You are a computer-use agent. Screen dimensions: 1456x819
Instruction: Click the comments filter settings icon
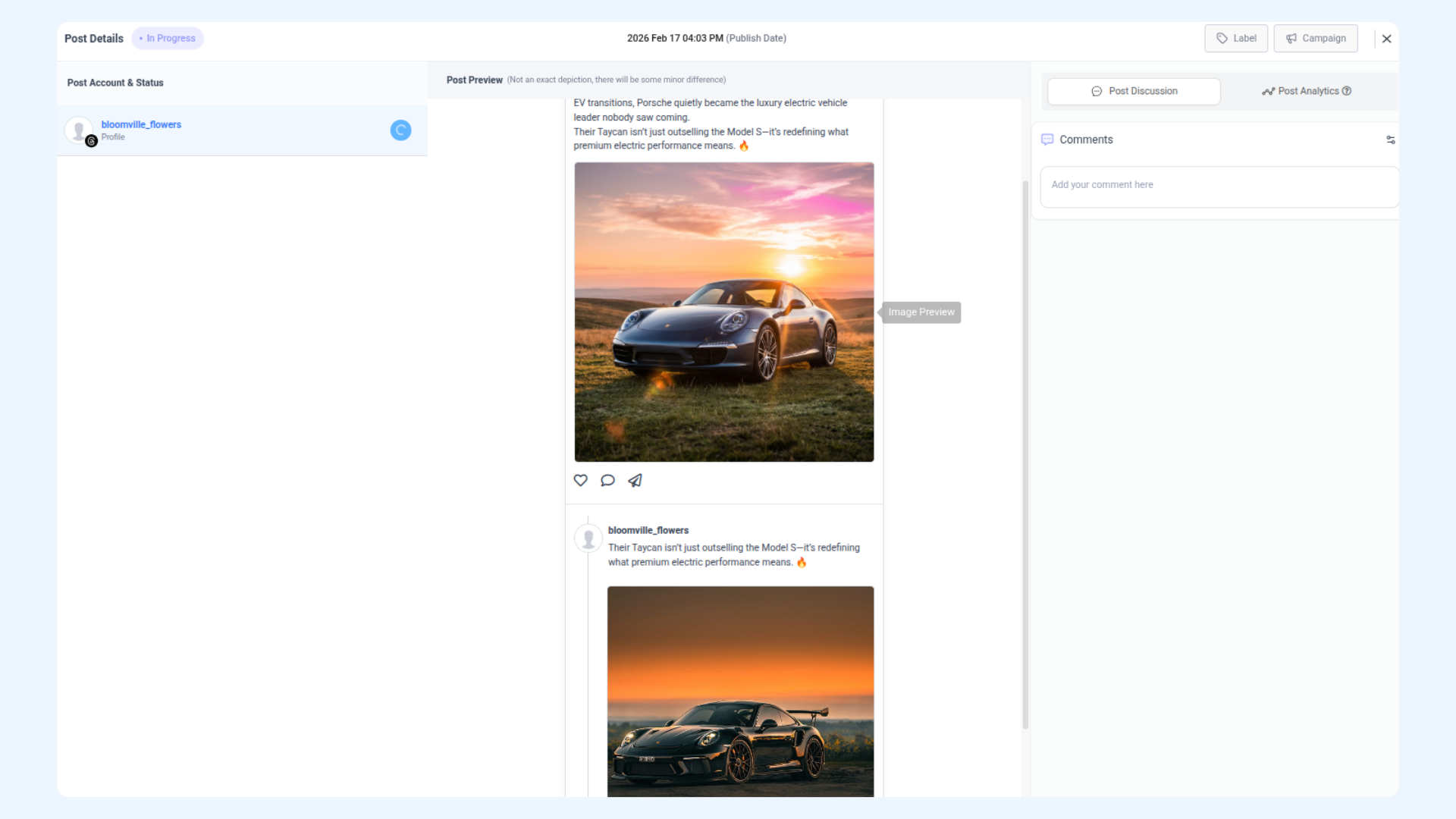1390,140
